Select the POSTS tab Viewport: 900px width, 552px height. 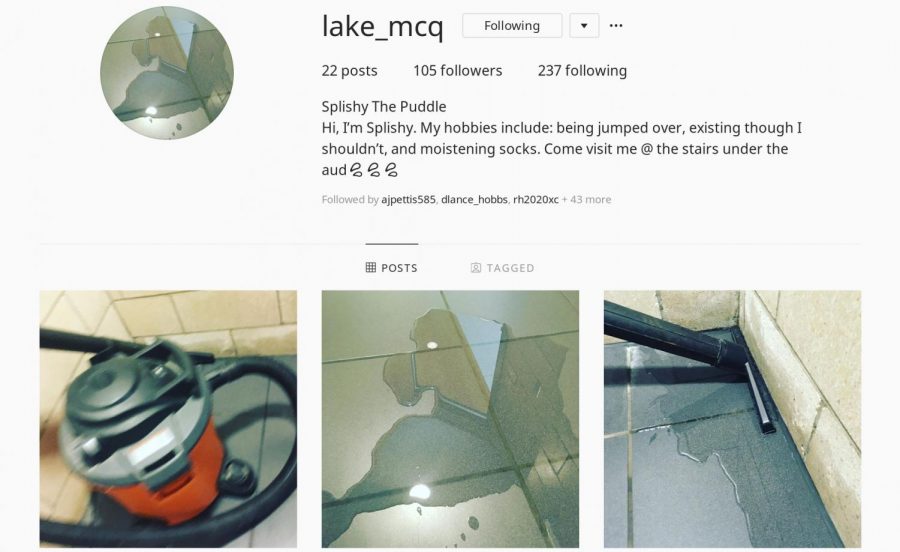coord(392,268)
